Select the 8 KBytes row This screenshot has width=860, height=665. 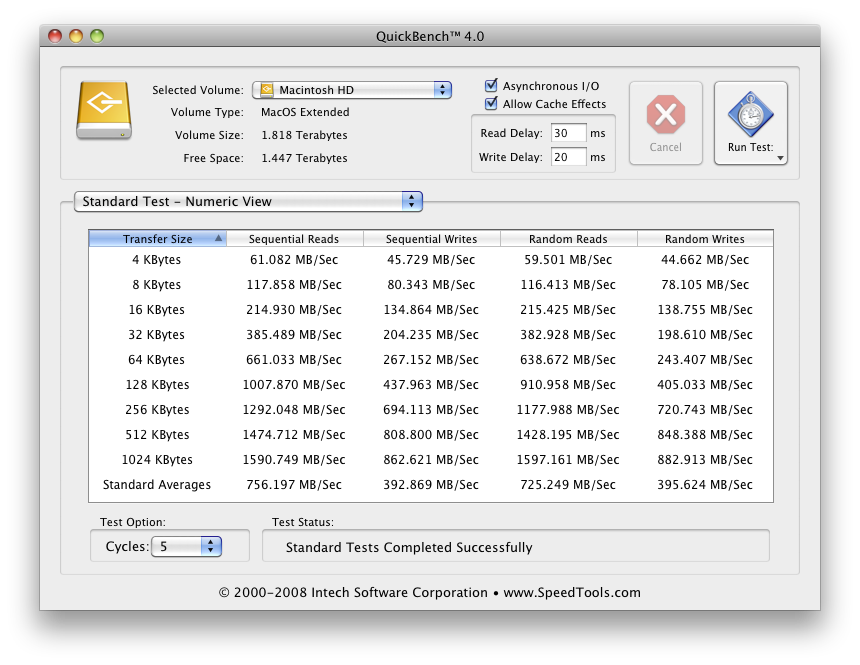point(431,285)
